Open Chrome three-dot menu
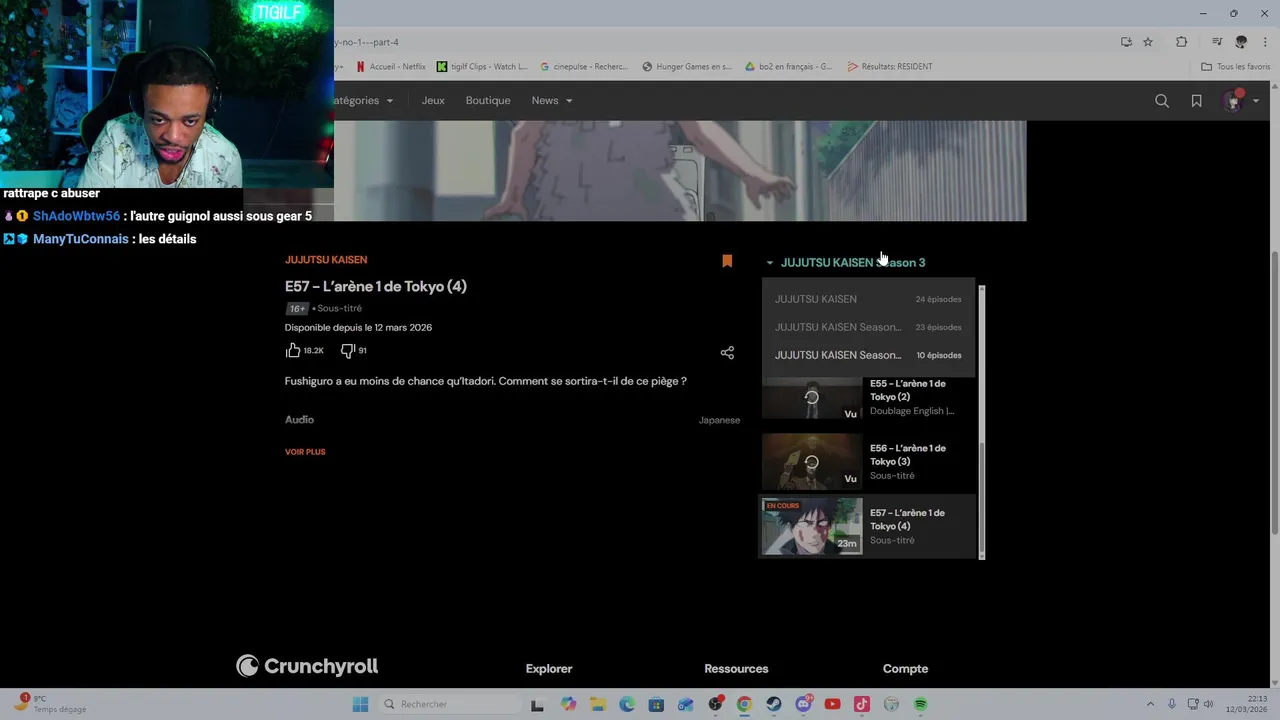 [x=1264, y=42]
